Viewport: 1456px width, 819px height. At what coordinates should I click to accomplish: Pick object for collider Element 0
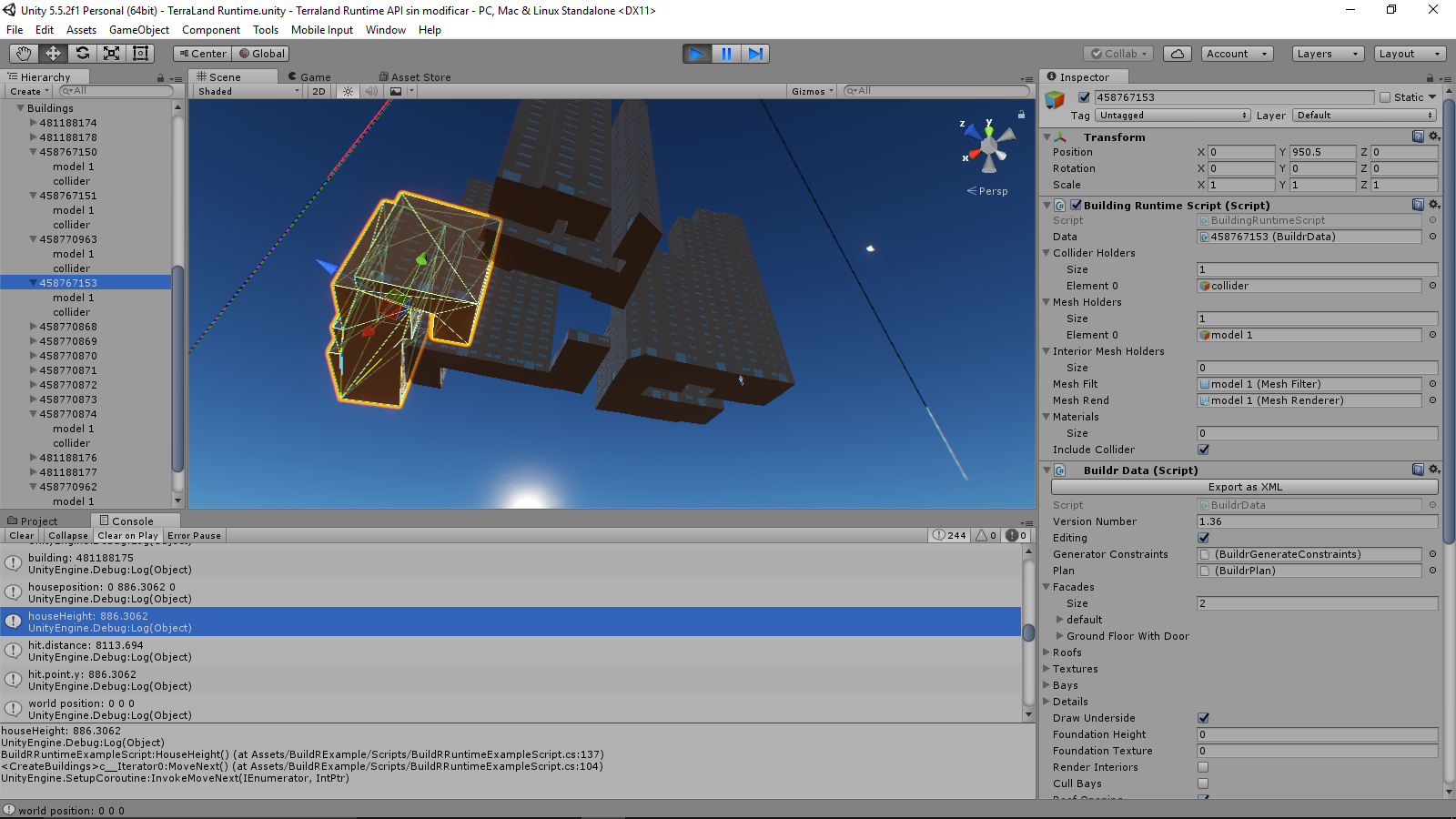[1432, 286]
